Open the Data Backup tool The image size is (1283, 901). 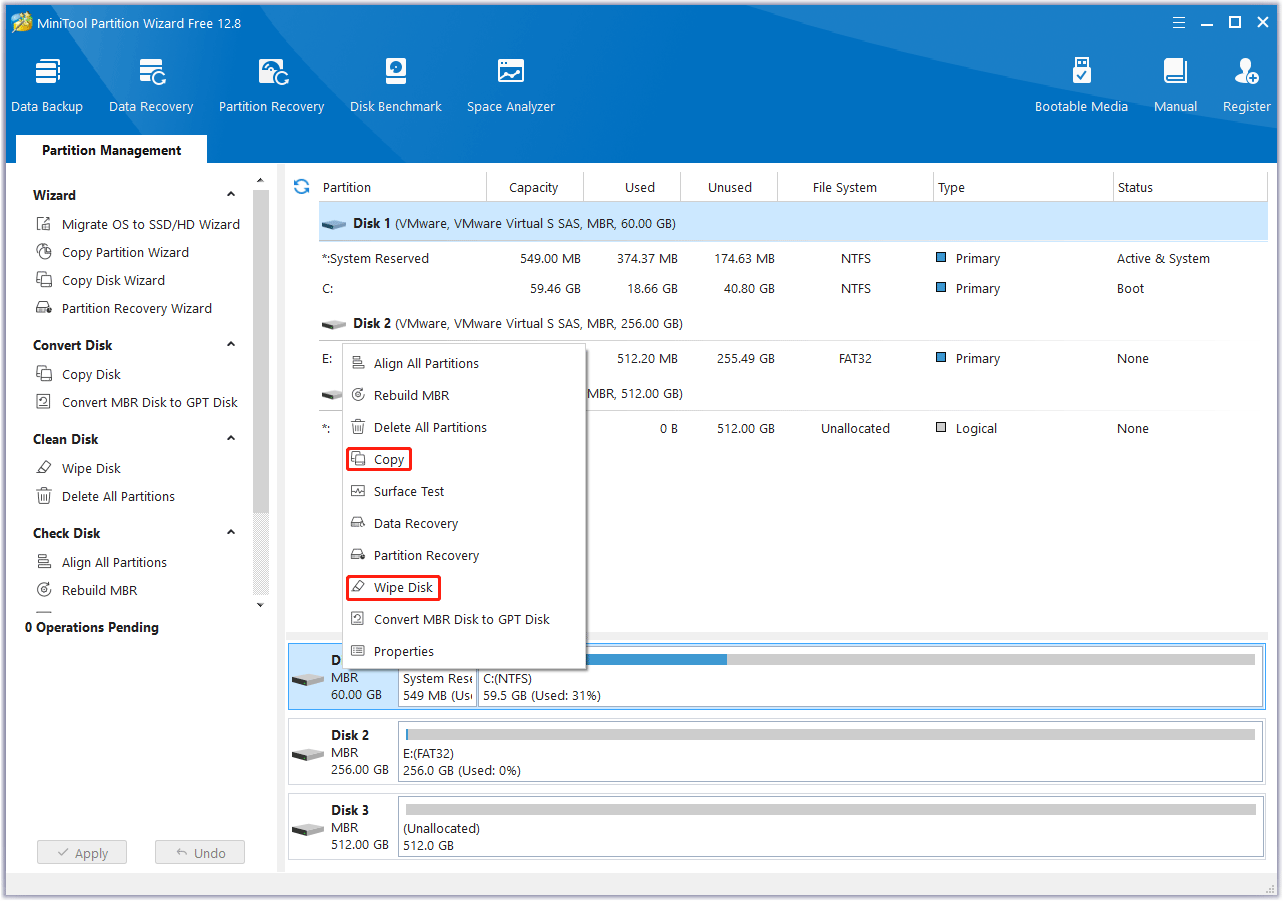click(47, 85)
